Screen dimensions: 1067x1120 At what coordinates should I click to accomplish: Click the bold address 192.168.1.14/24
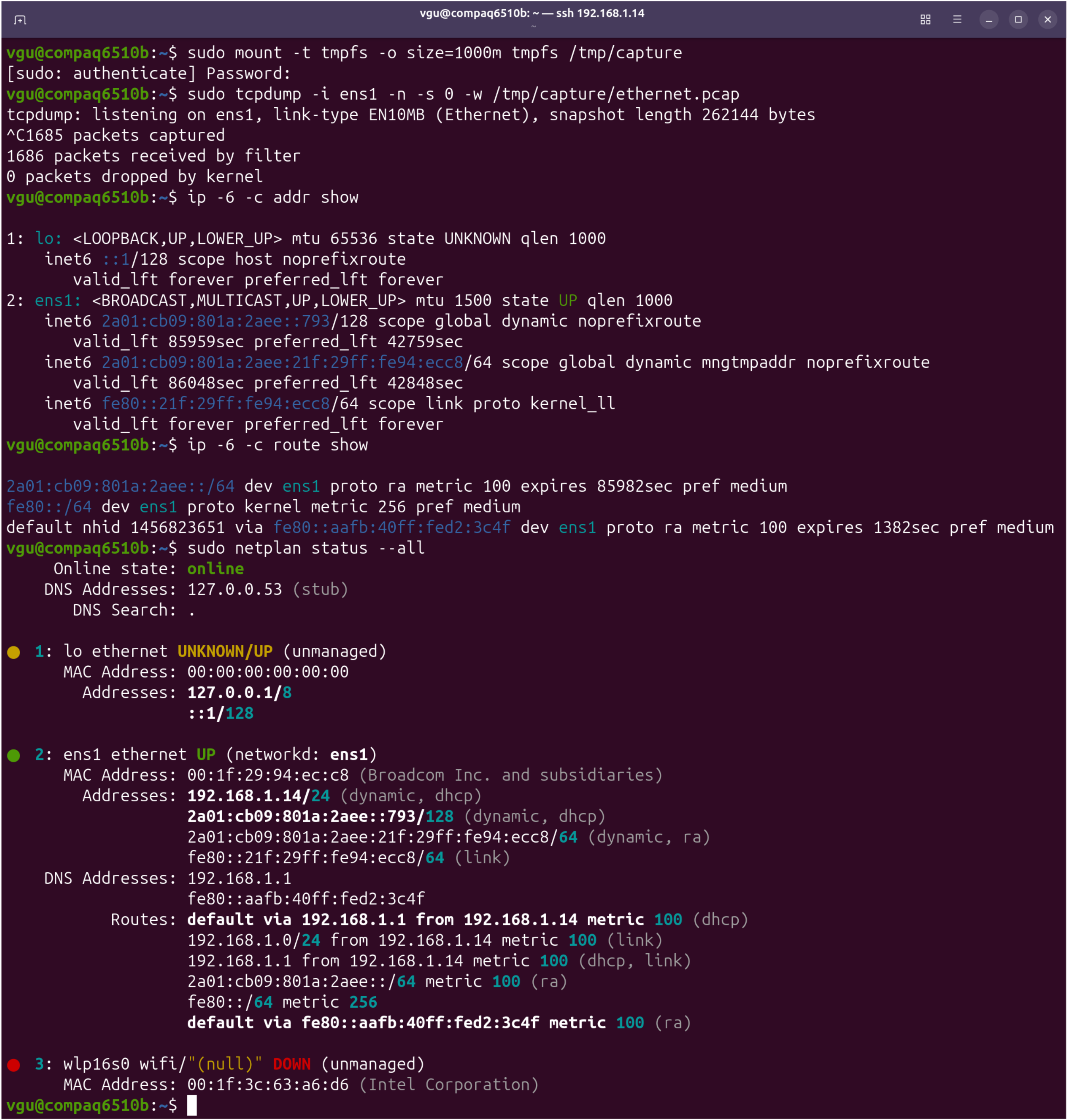tap(258, 795)
